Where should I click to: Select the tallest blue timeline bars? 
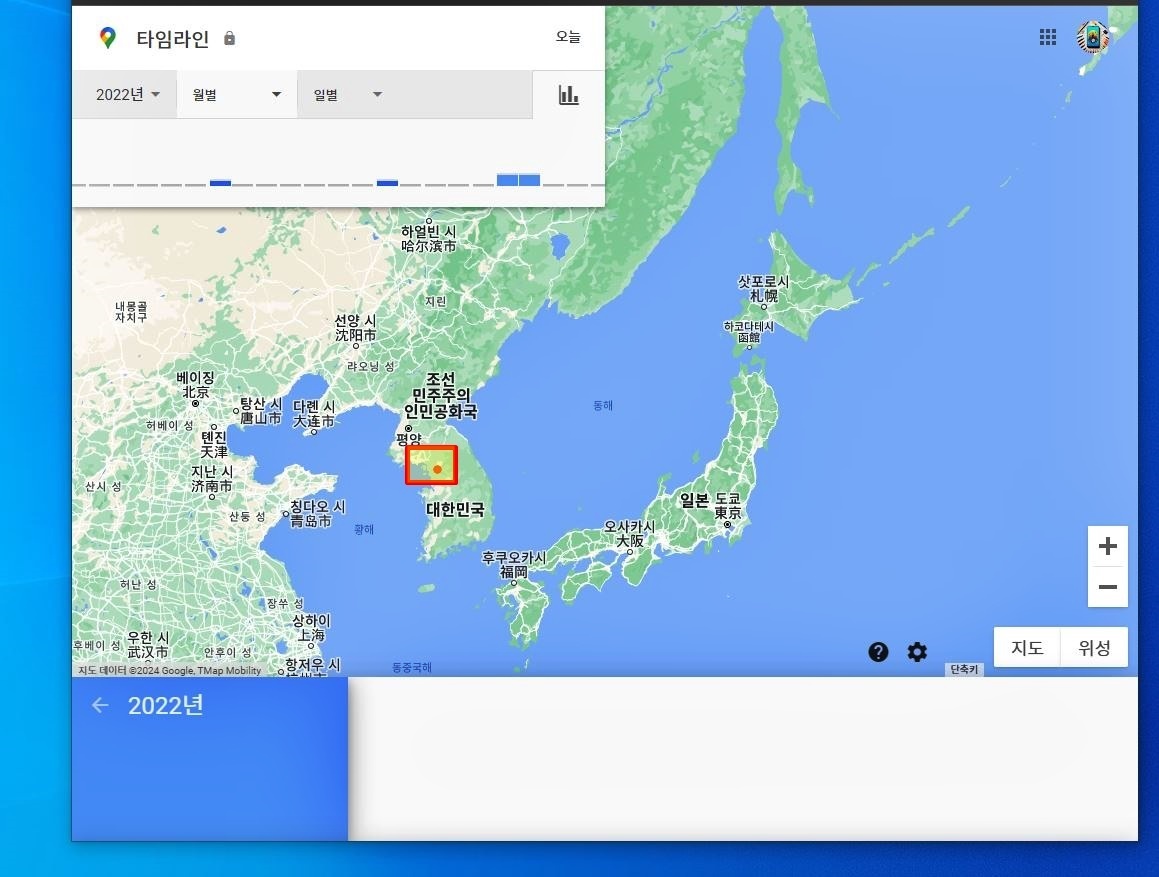coord(518,180)
